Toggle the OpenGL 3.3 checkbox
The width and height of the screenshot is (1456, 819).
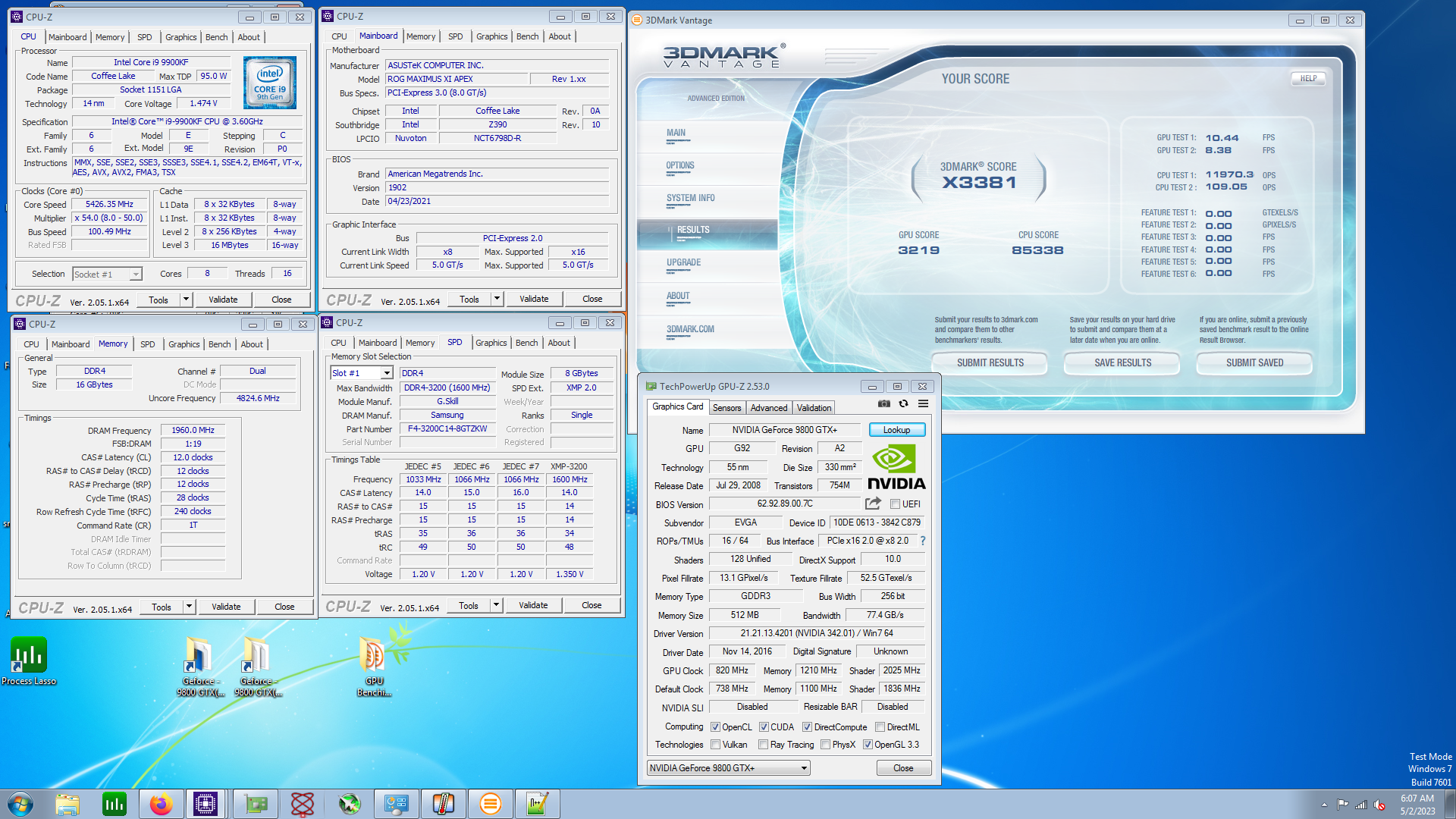point(868,745)
